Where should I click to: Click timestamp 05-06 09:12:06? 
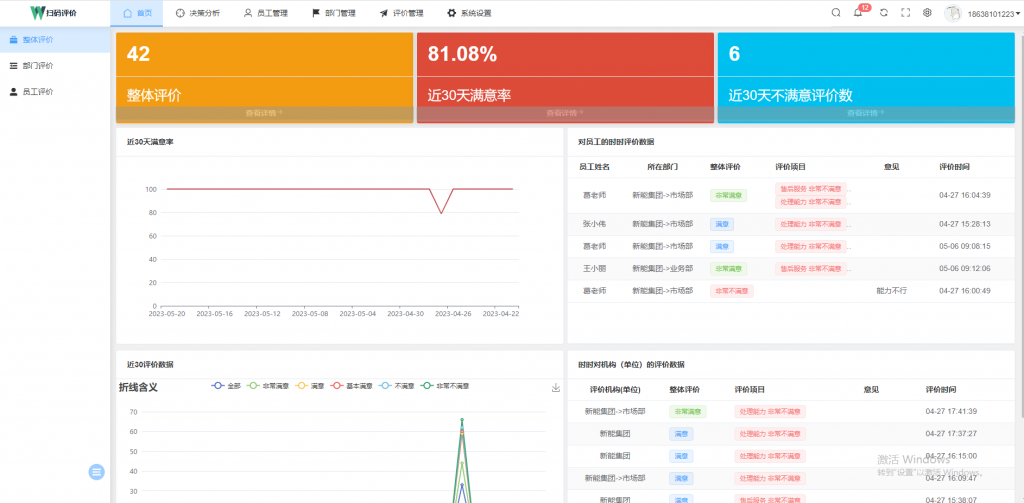point(965,268)
